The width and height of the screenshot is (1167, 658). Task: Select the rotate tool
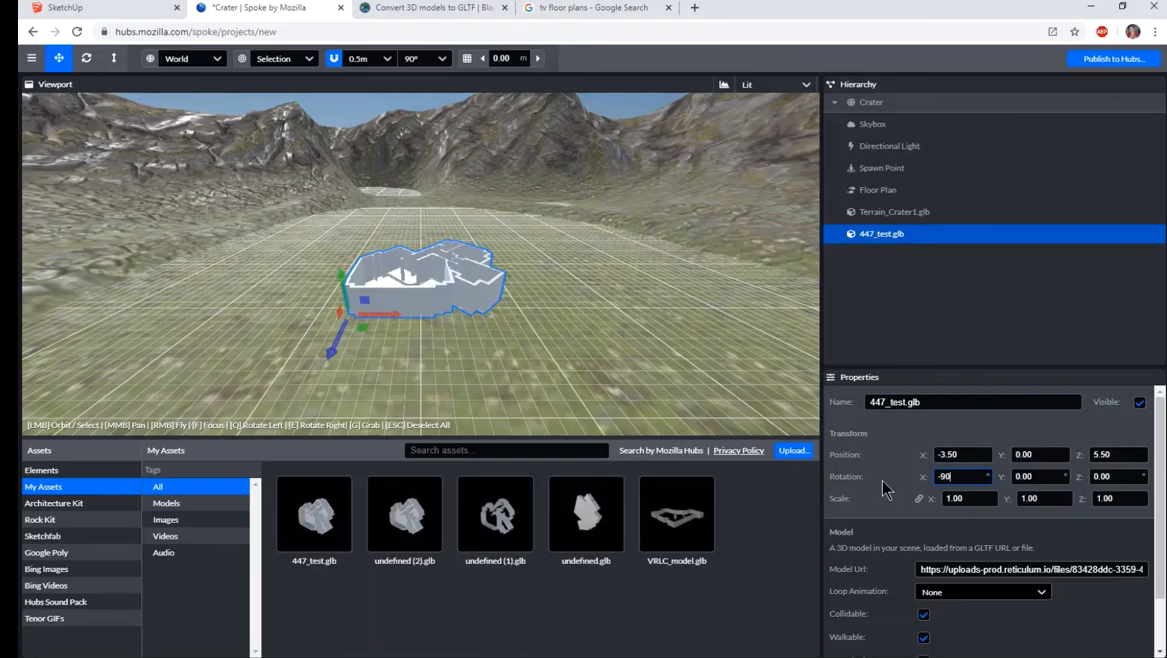click(x=86, y=58)
